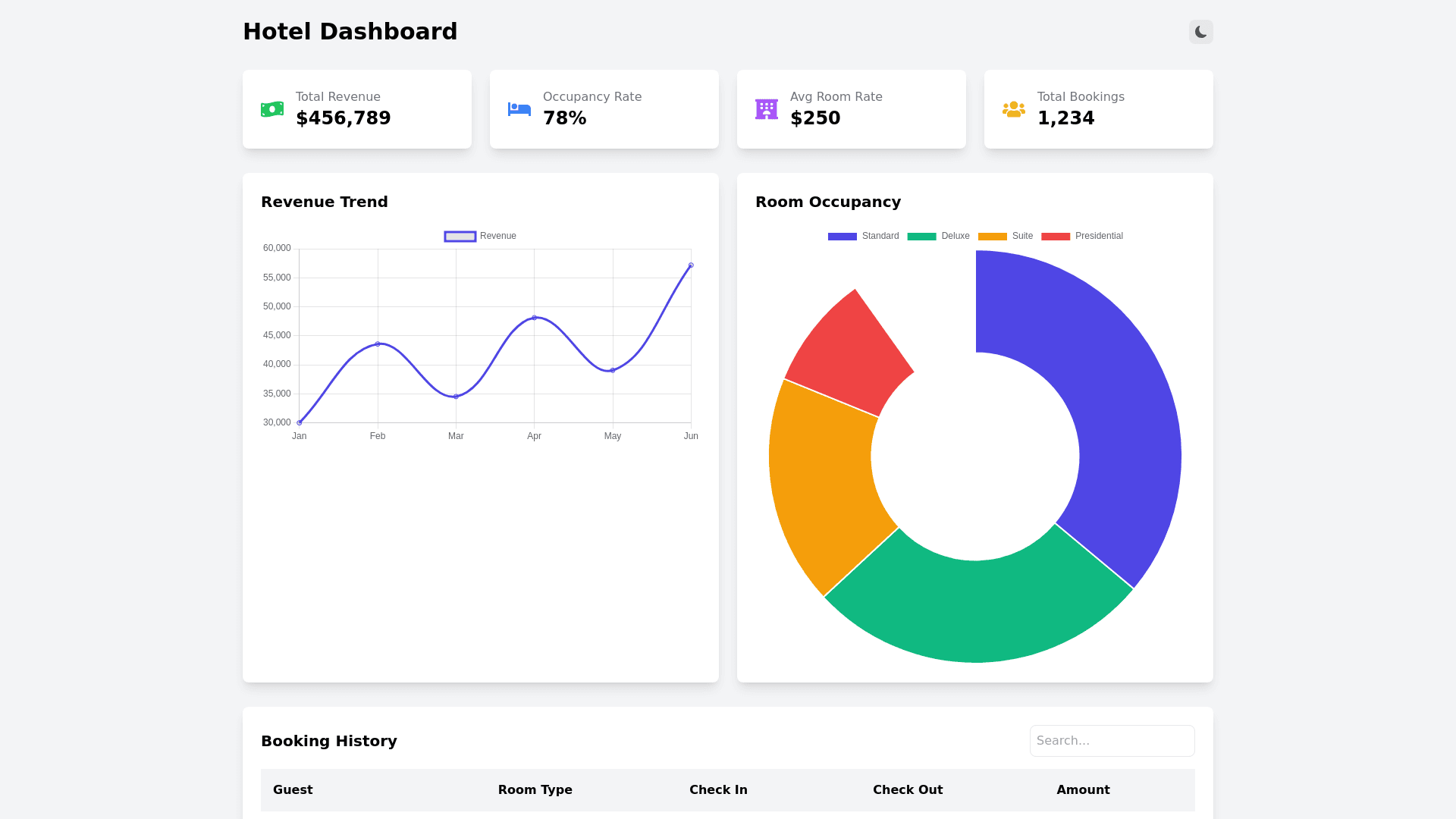Image resolution: width=1456 pixels, height=819 pixels.
Task: Click the April peak point on the revenue line
Action: (x=535, y=318)
